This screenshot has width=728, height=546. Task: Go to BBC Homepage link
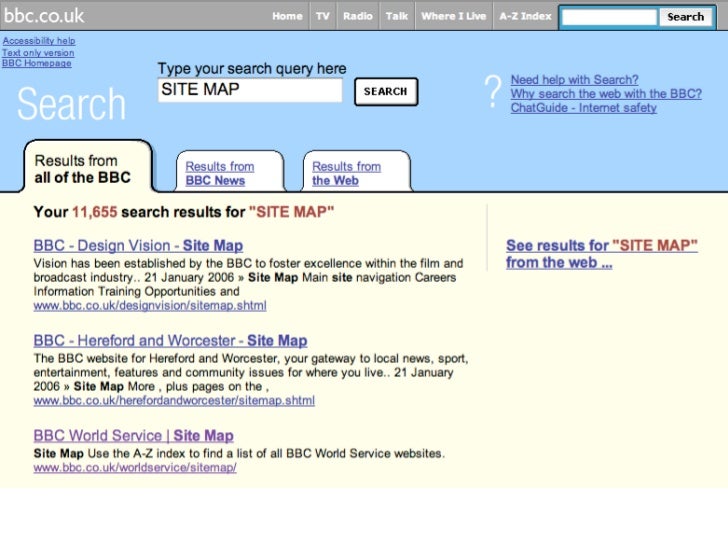click(37, 63)
